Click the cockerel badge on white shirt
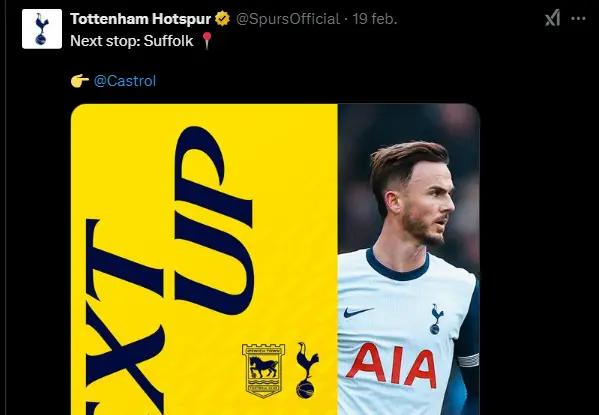599x415 pixels. (x=436, y=319)
